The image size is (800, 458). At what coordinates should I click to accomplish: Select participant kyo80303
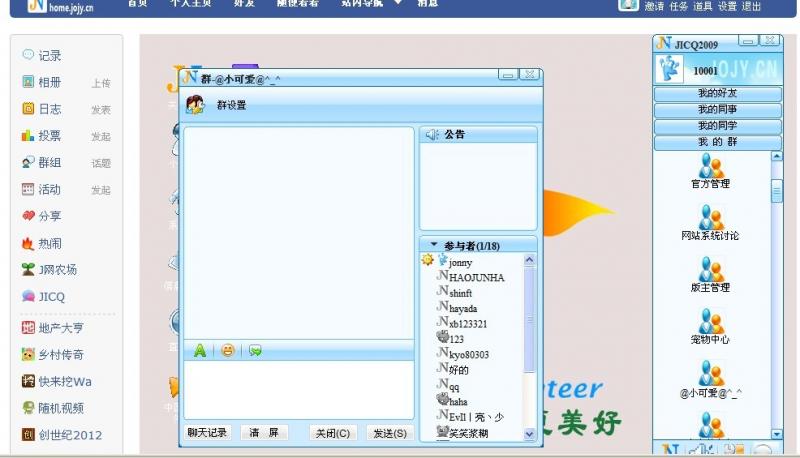[x=469, y=354]
